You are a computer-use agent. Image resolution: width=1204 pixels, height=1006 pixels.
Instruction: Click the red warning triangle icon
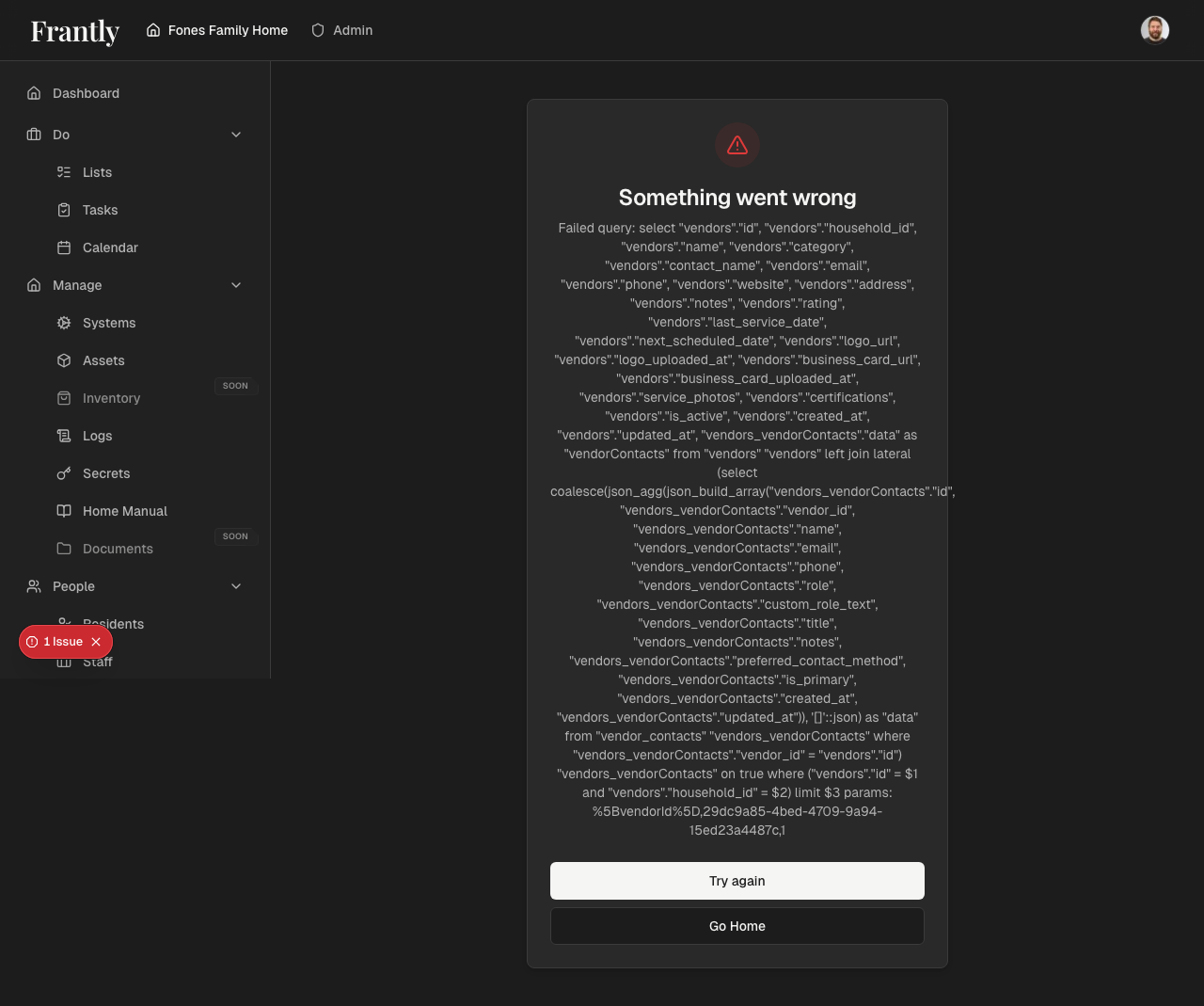(737, 145)
